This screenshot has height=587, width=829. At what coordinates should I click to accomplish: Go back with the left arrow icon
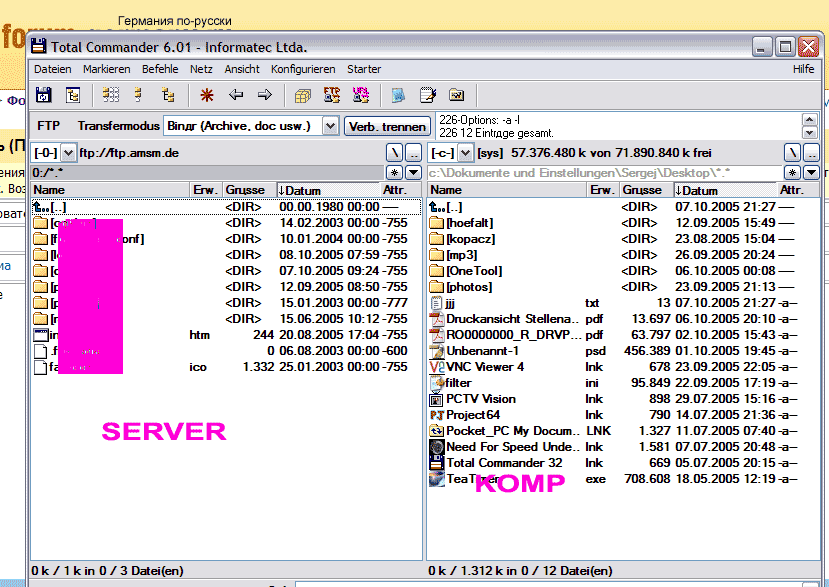236,95
